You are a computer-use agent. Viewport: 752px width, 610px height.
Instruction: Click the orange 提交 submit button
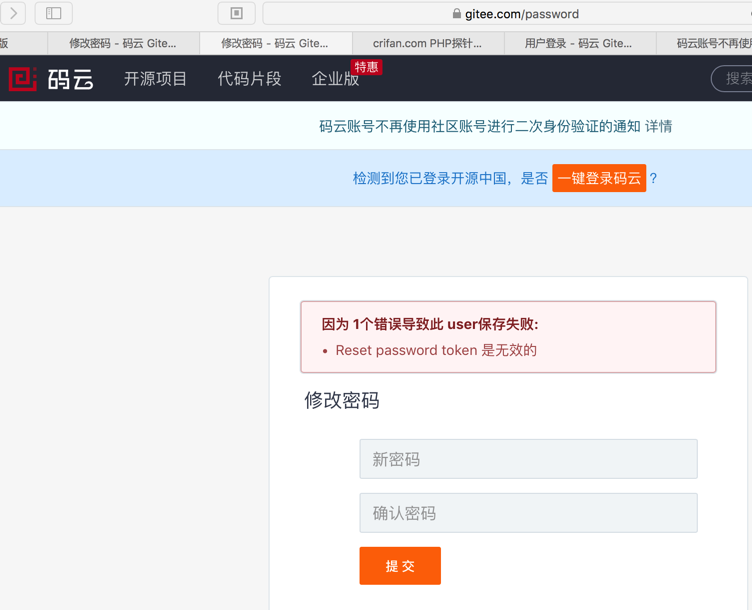click(400, 566)
